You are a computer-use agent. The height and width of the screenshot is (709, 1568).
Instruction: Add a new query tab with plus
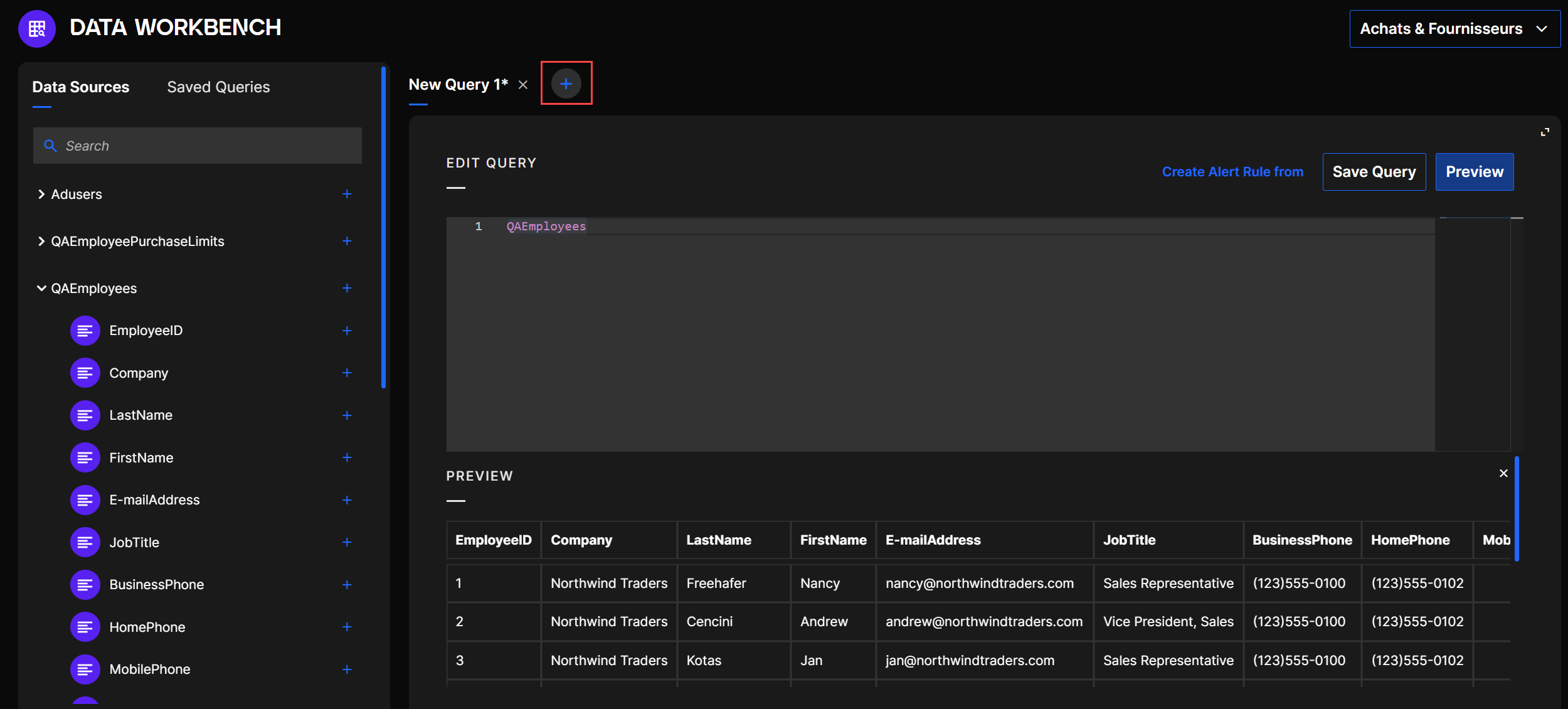click(566, 83)
